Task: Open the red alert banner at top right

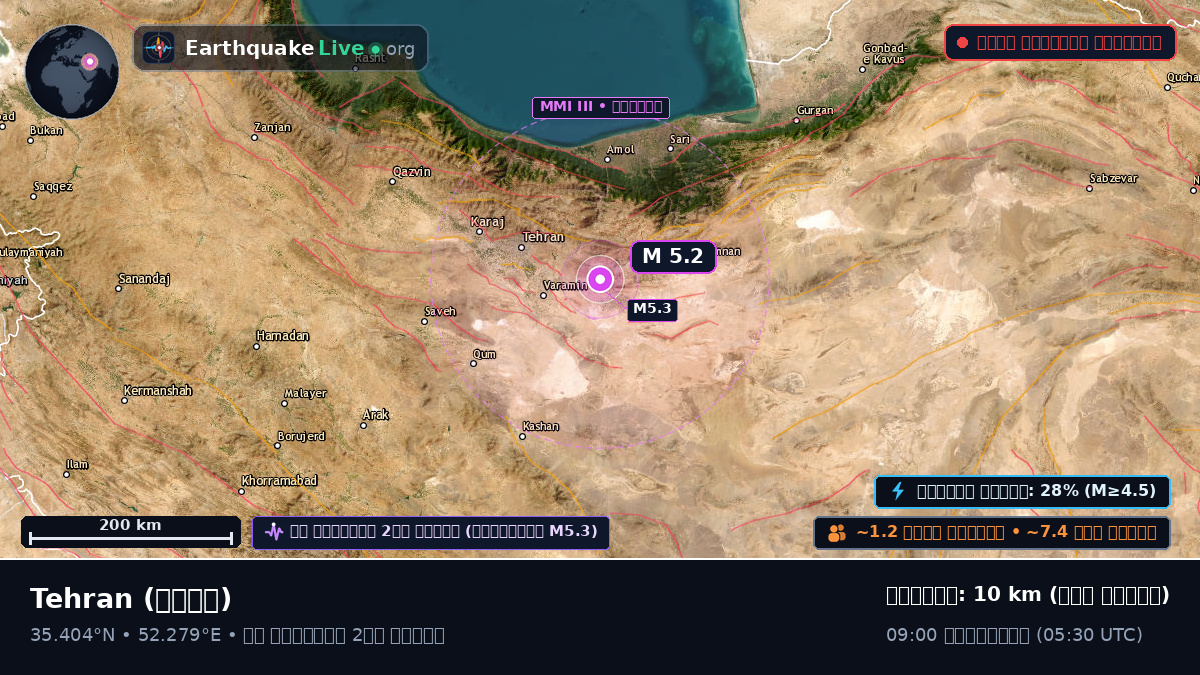Action: coord(1060,43)
